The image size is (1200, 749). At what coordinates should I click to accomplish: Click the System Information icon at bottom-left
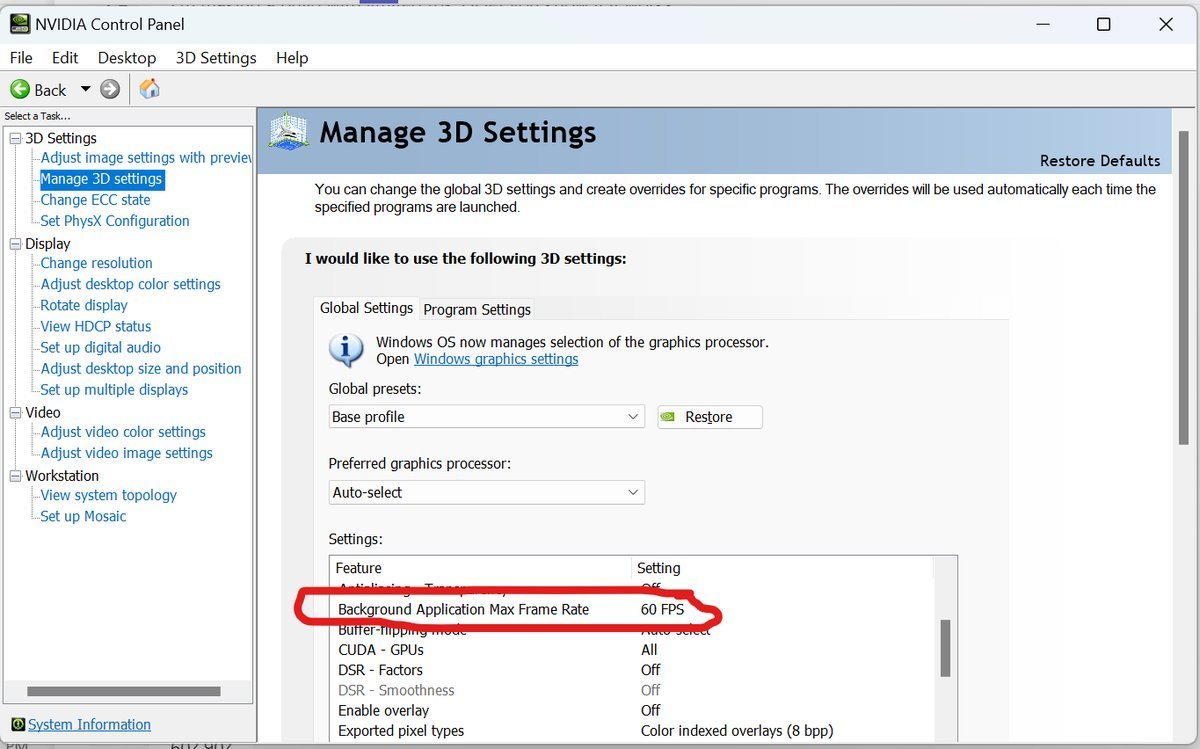(17, 725)
